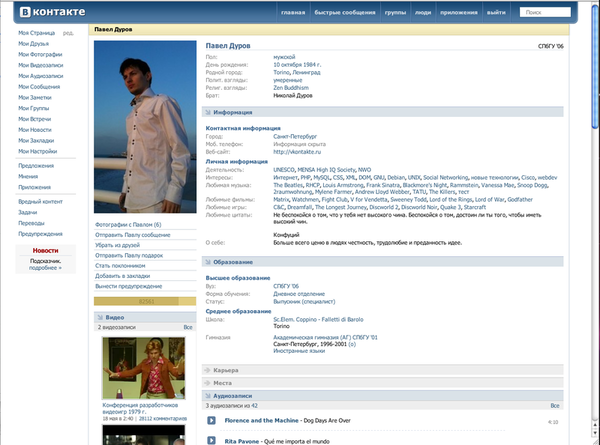
Task: Open Мои Встречи in sidebar
Action: [34, 119]
